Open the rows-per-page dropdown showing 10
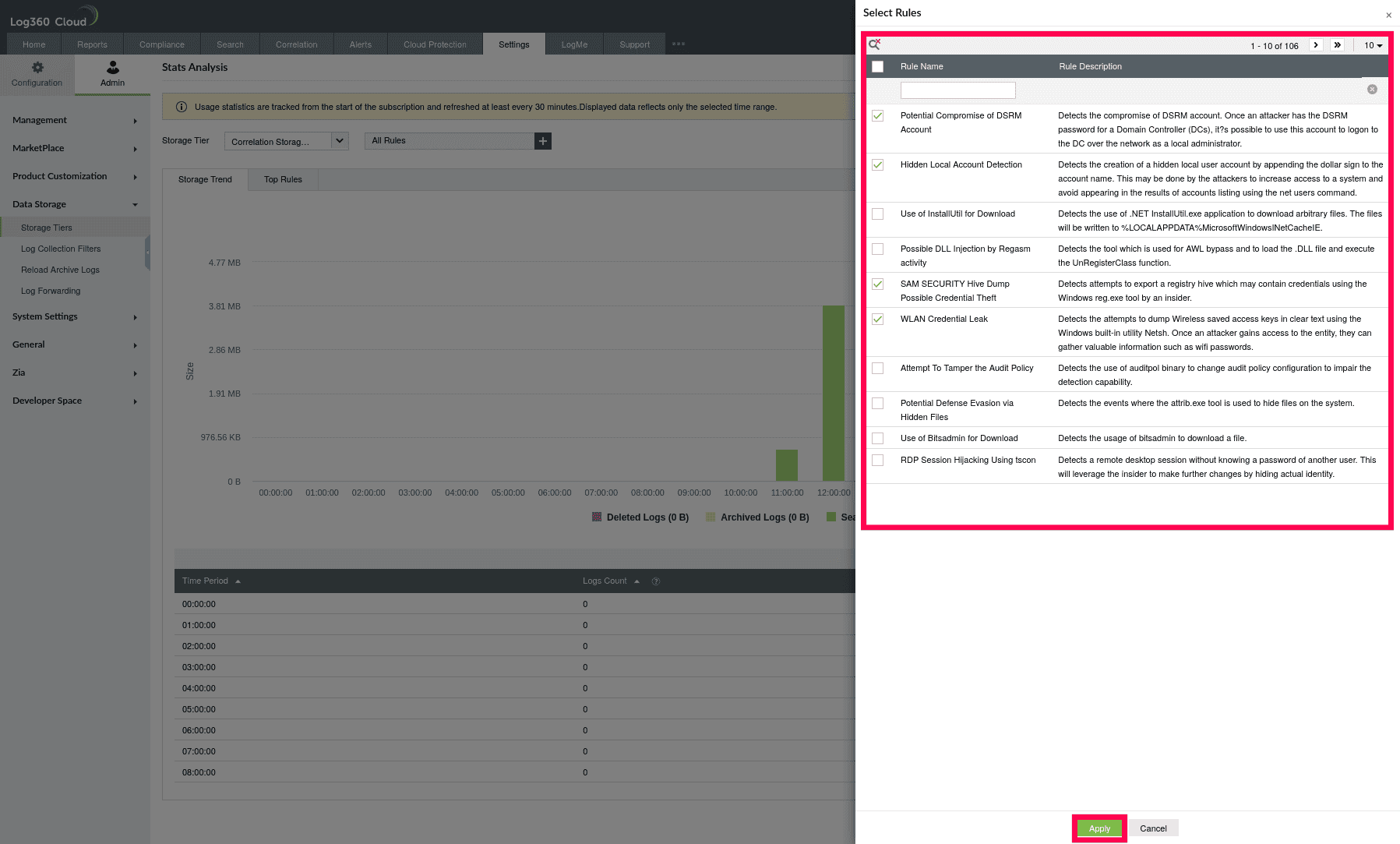 click(1373, 46)
